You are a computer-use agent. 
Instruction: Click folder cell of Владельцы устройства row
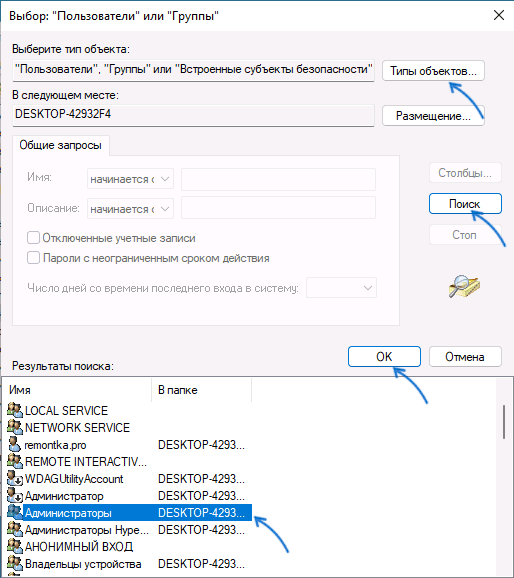coord(201,564)
